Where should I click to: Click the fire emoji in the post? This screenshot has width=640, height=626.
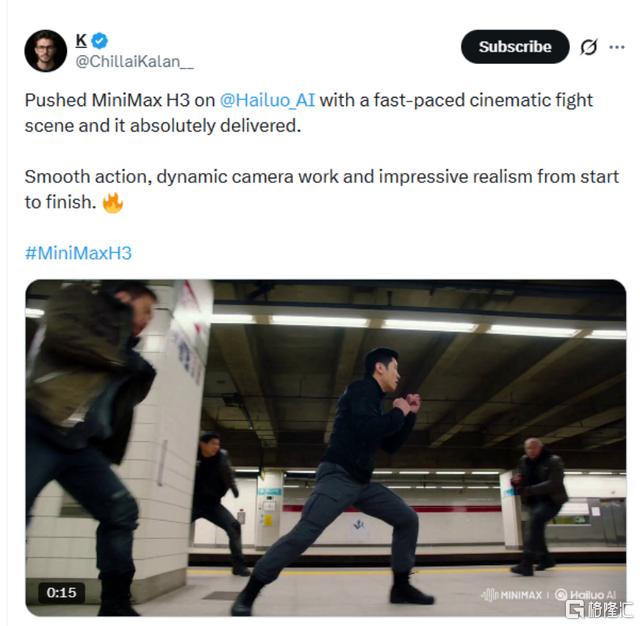pos(112,203)
